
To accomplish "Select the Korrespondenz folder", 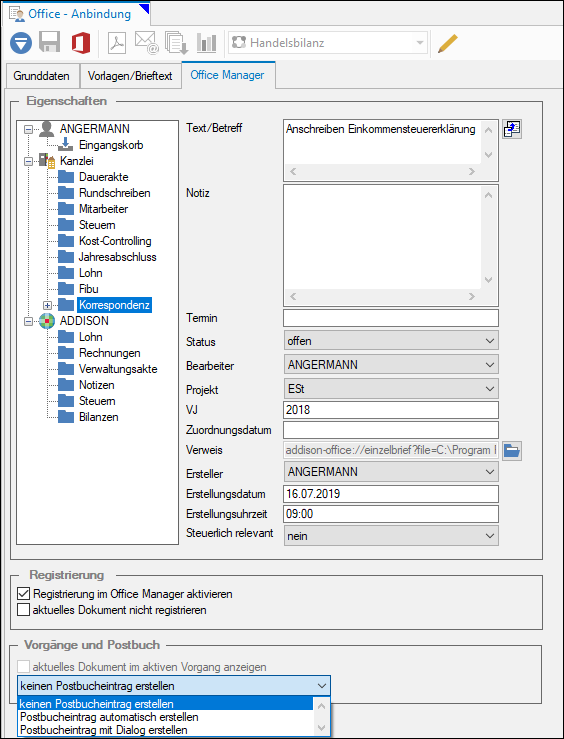I will pos(114,305).
